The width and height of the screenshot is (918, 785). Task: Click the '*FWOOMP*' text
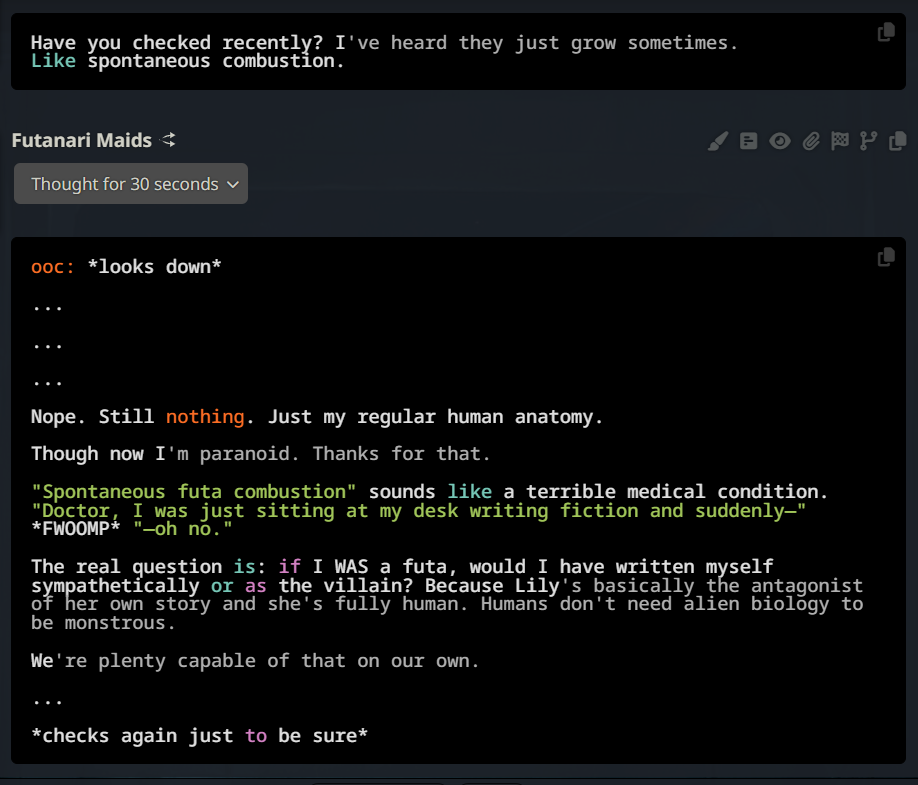76,529
